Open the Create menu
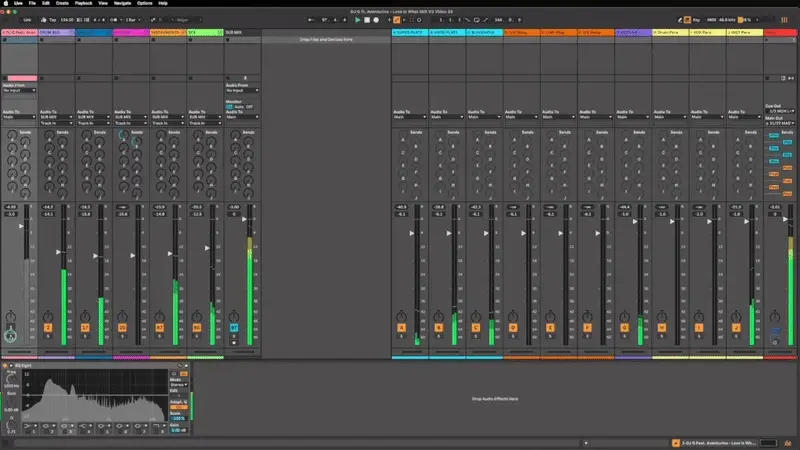 (x=62, y=3)
